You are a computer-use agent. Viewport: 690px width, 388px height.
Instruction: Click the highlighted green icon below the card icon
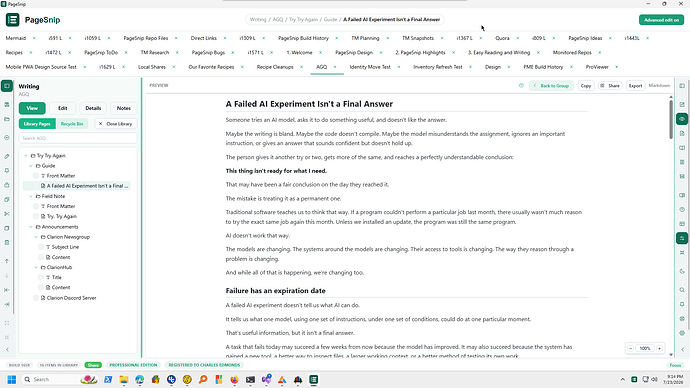click(x=682, y=238)
